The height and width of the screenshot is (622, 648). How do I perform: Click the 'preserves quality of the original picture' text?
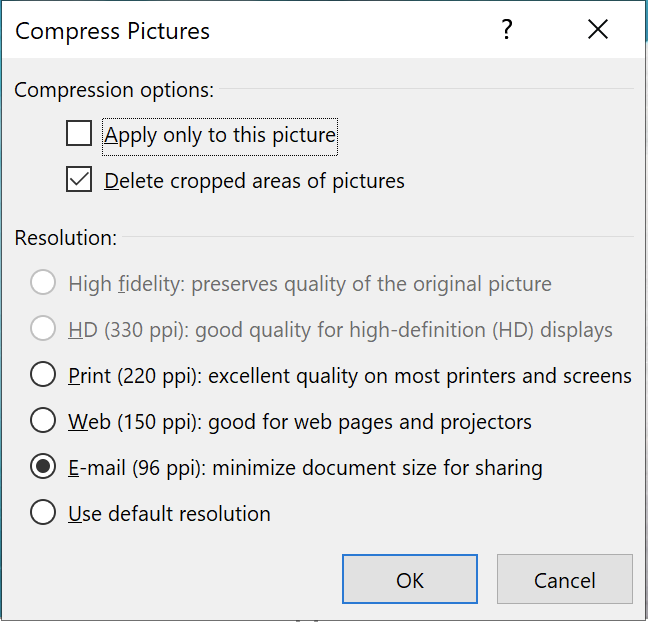pyautogui.click(x=371, y=284)
